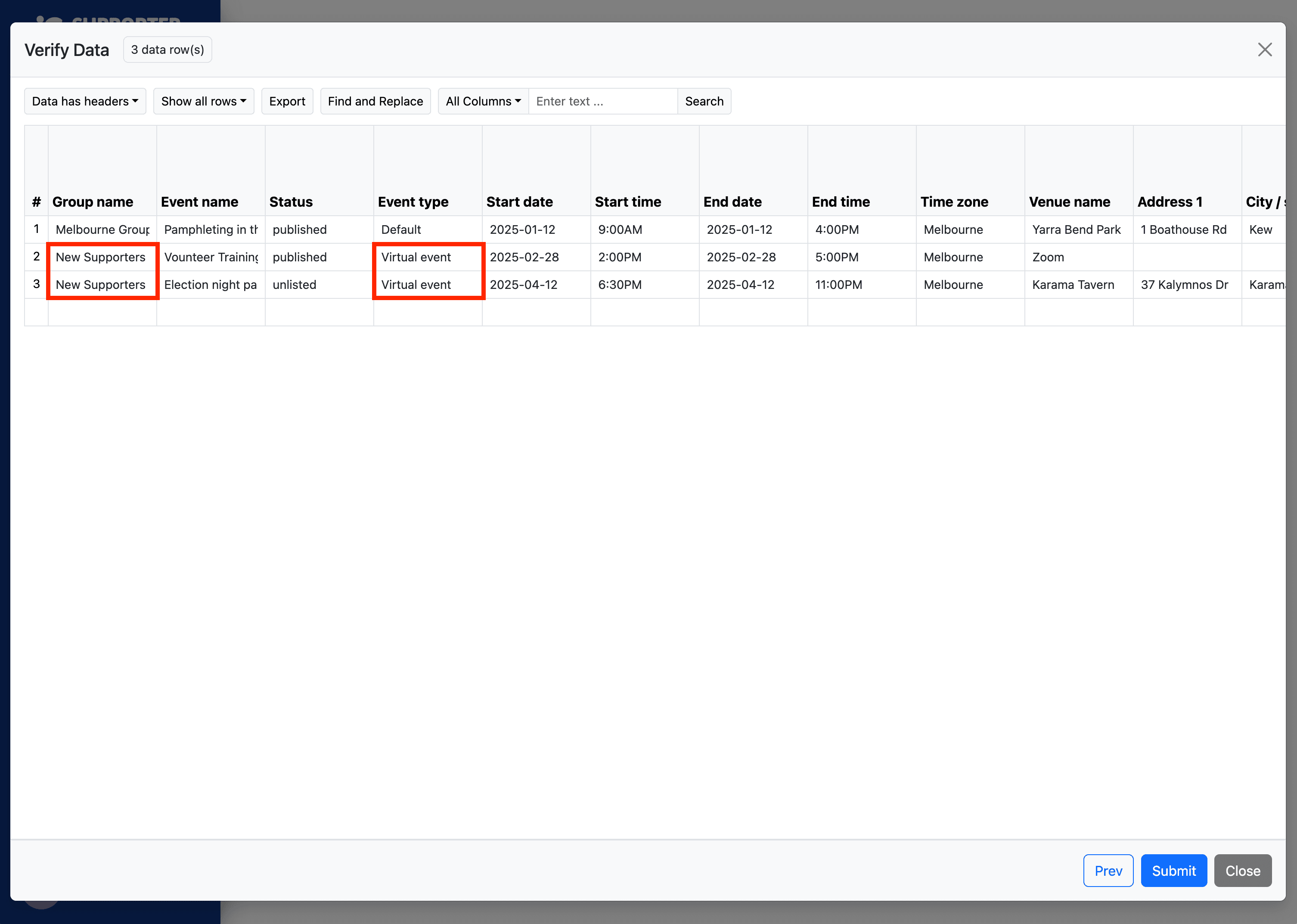Expand the Show all rows dropdown

(203, 101)
